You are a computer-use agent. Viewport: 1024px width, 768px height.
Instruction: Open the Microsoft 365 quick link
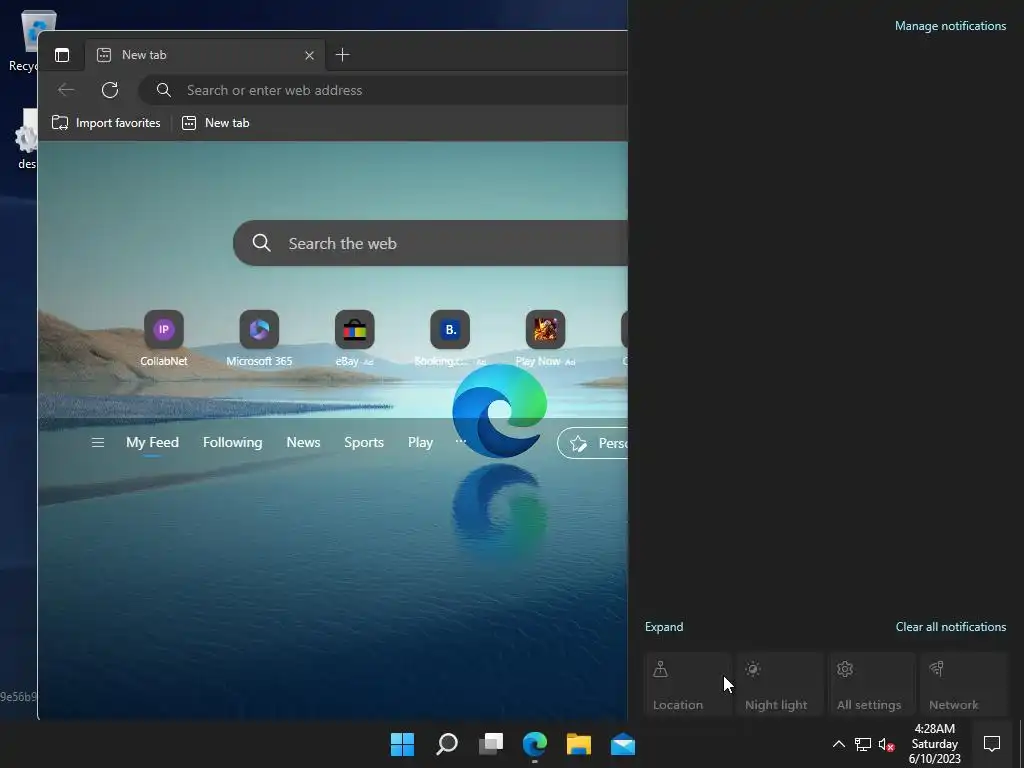pyautogui.click(x=259, y=338)
